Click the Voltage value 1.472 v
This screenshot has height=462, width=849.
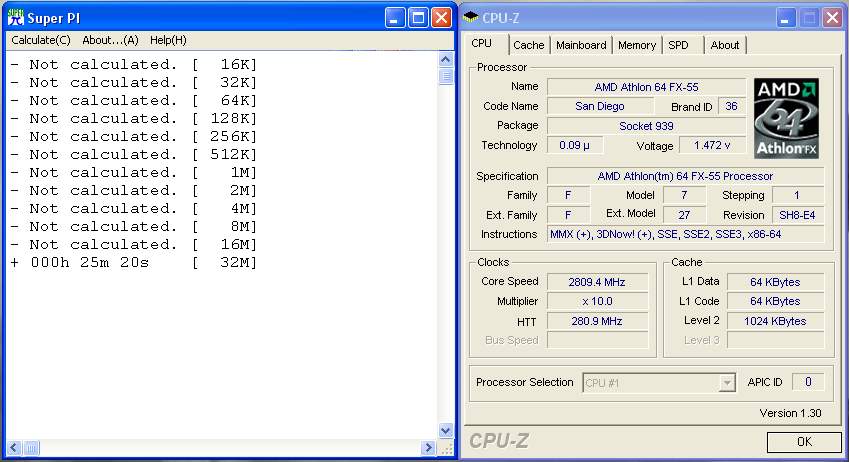click(x=712, y=146)
